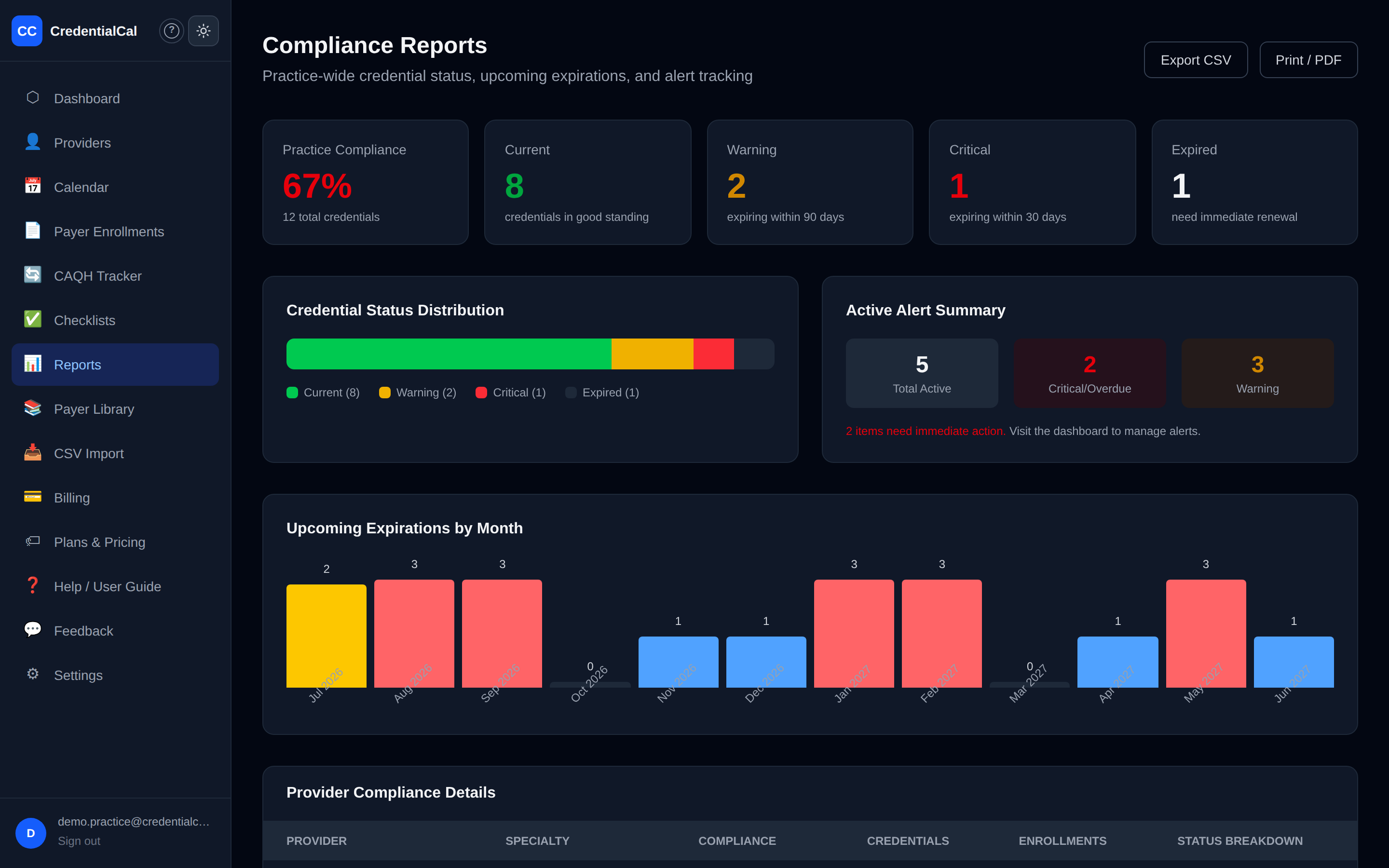Click the Aug 2026 red bar
The width and height of the screenshot is (1389, 868).
[x=414, y=634]
